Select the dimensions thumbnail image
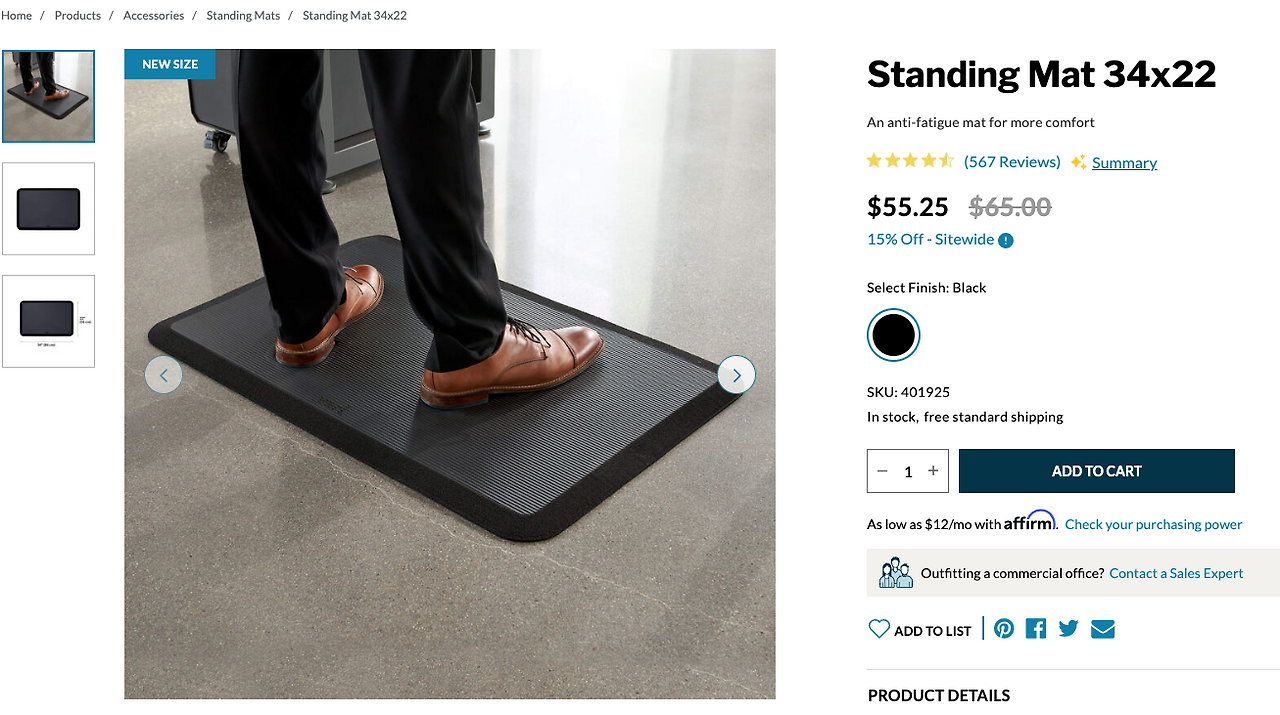 click(x=48, y=321)
